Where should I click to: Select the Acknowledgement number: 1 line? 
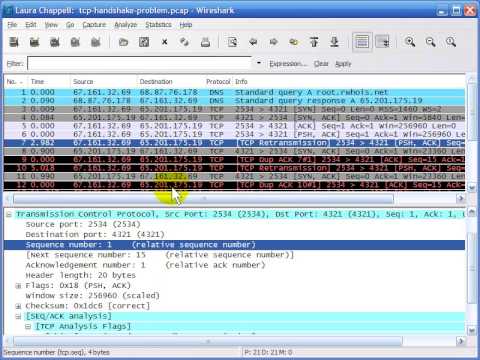coord(145,265)
